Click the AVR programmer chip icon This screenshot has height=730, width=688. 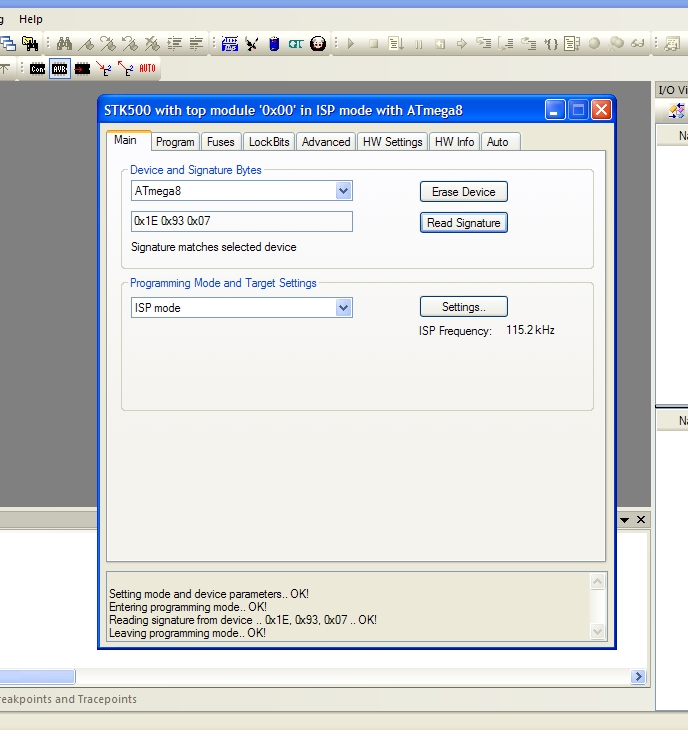(60, 69)
